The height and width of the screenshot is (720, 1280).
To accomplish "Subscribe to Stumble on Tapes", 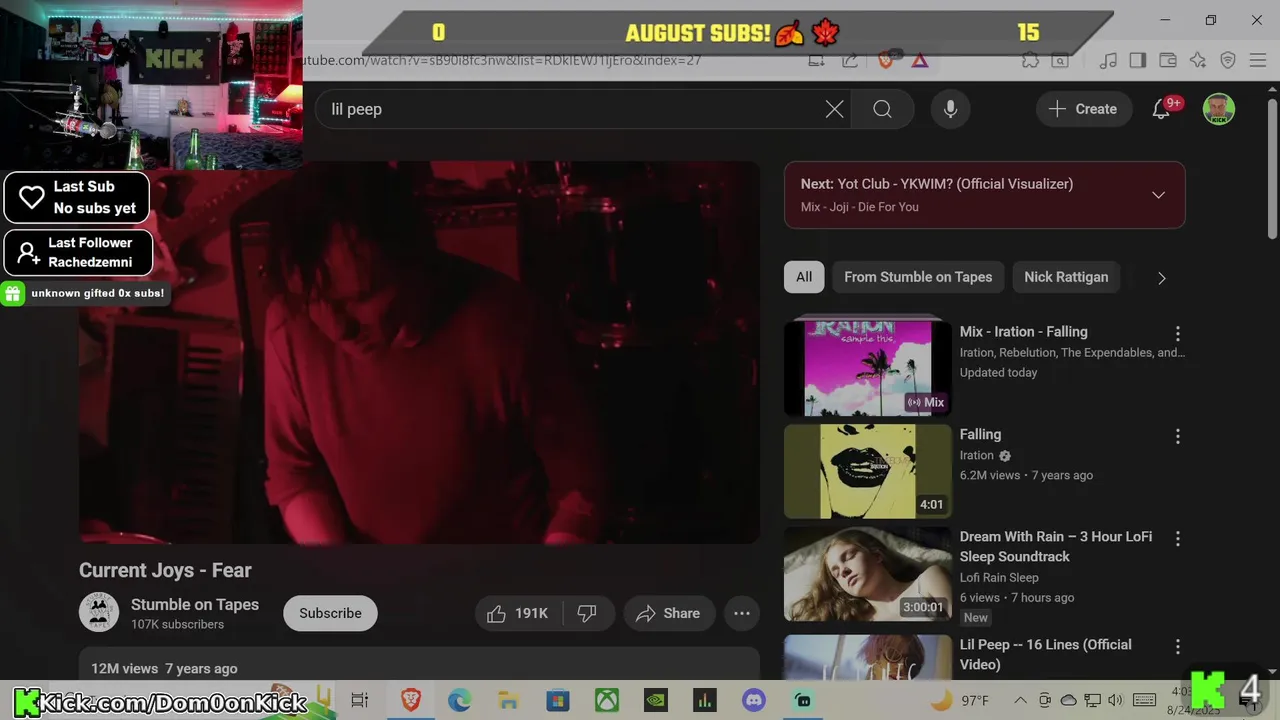I will point(330,613).
